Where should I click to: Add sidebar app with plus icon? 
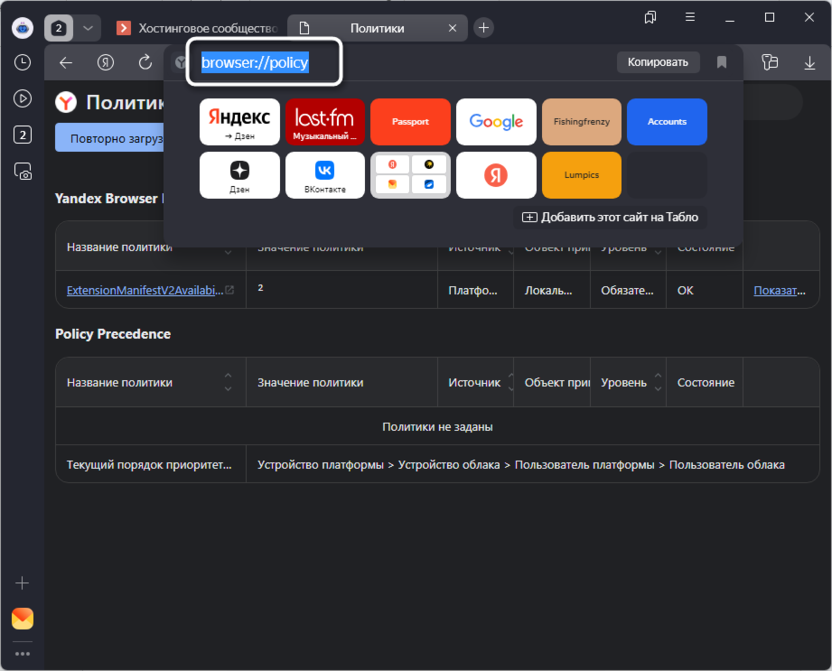[x=22, y=583]
